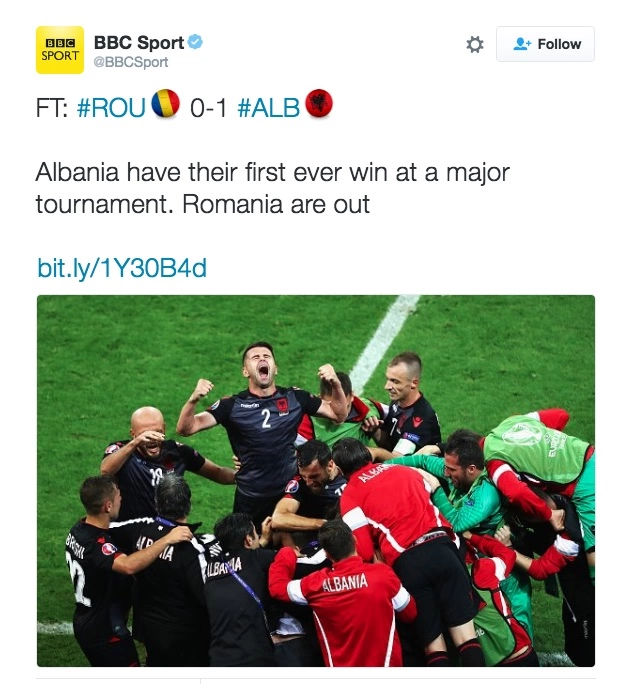Open the BBC Sport yellow avatar logo
Viewport: 635px width, 684px height.
click(60, 50)
